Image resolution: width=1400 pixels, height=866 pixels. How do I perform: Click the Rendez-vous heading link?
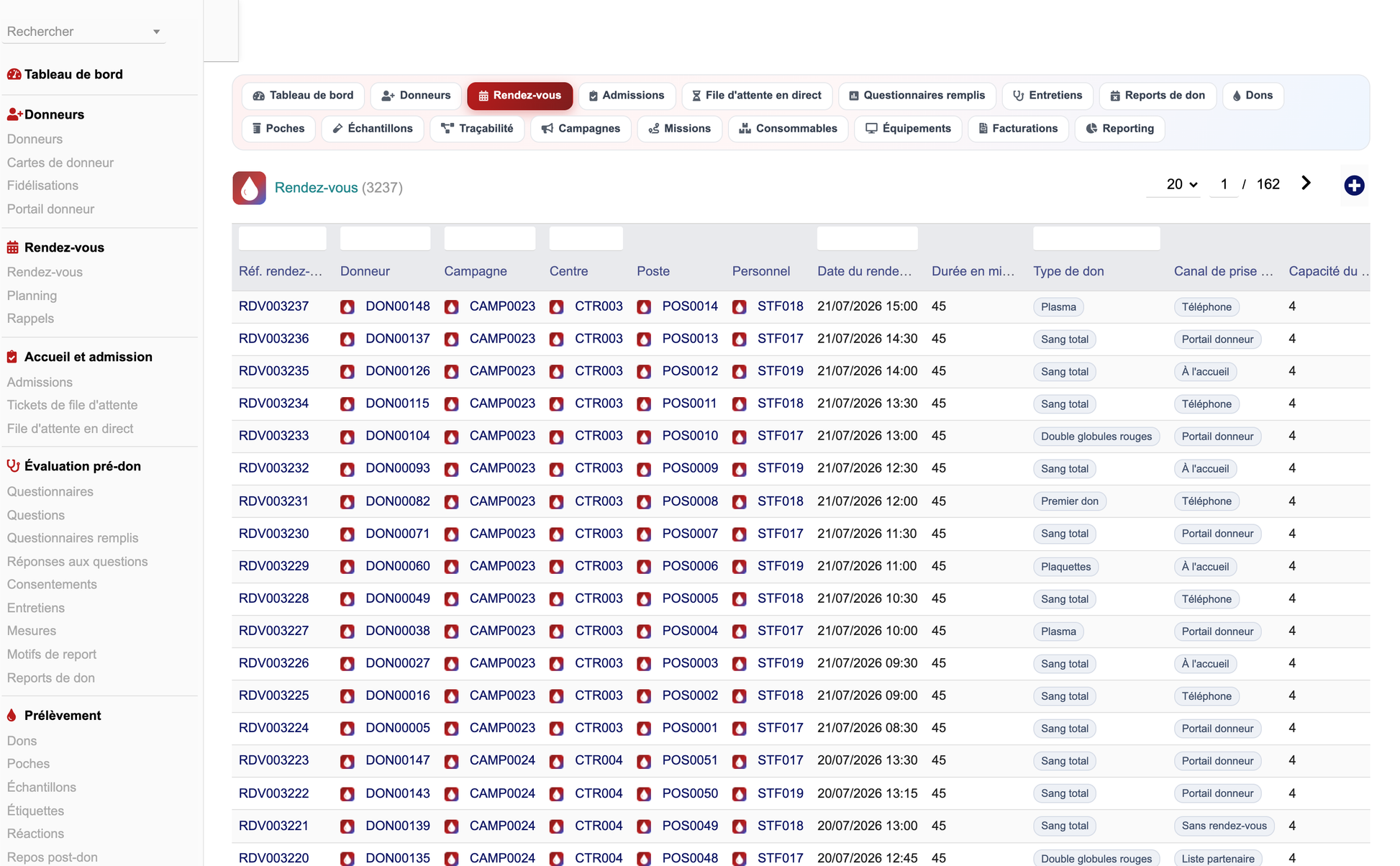coord(316,188)
